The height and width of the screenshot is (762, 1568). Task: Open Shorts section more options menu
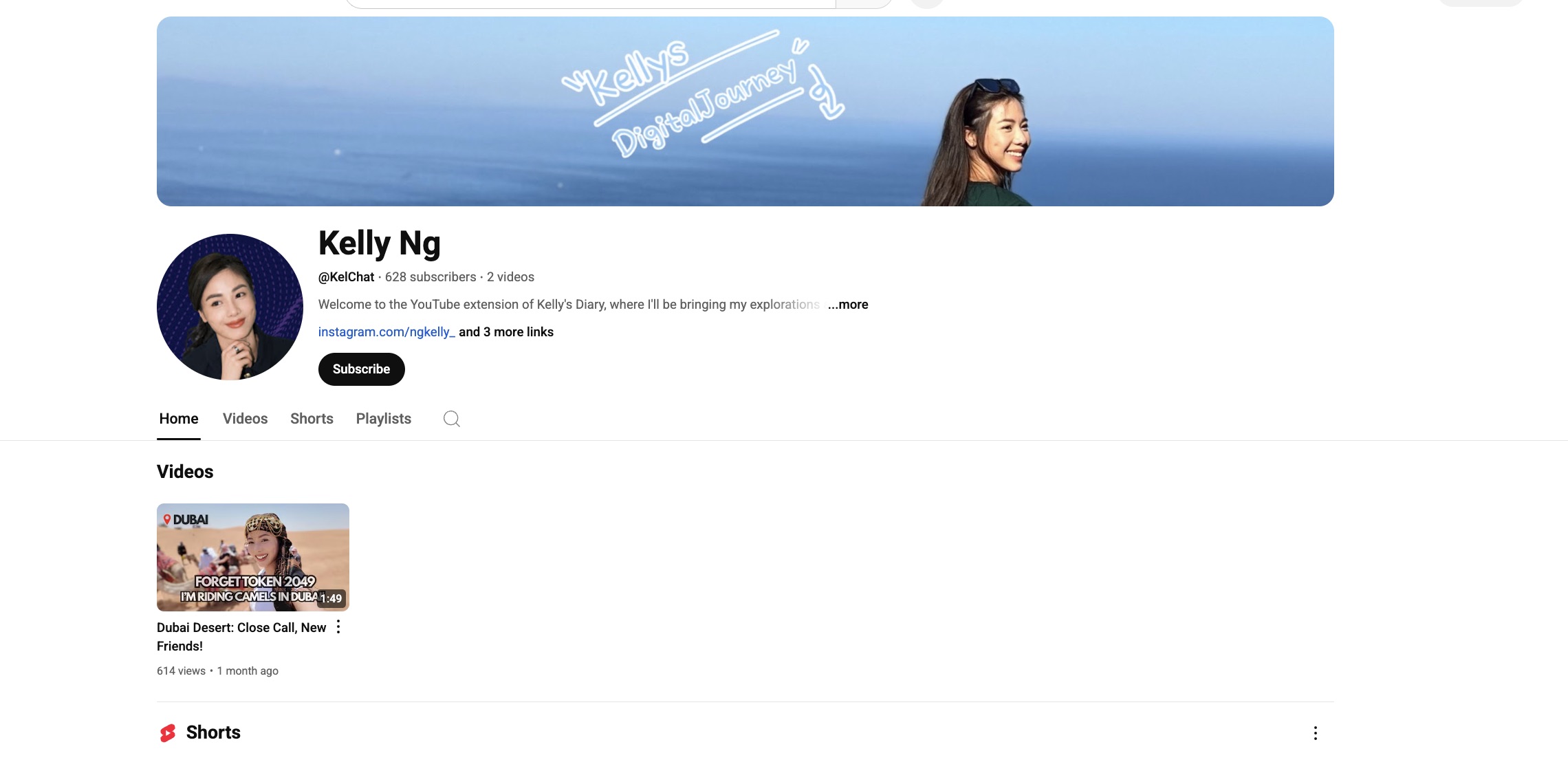coord(1315,733)
